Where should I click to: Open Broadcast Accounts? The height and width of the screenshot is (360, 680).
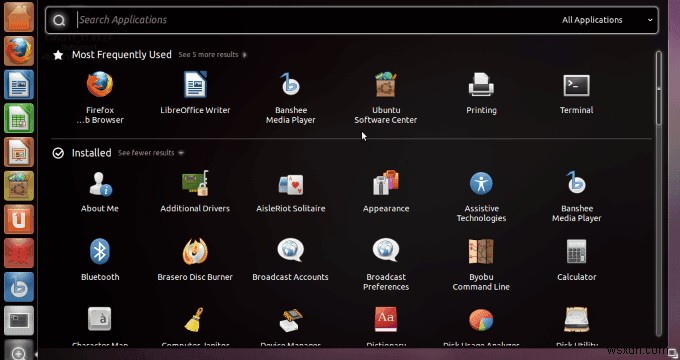pos(291,260)
